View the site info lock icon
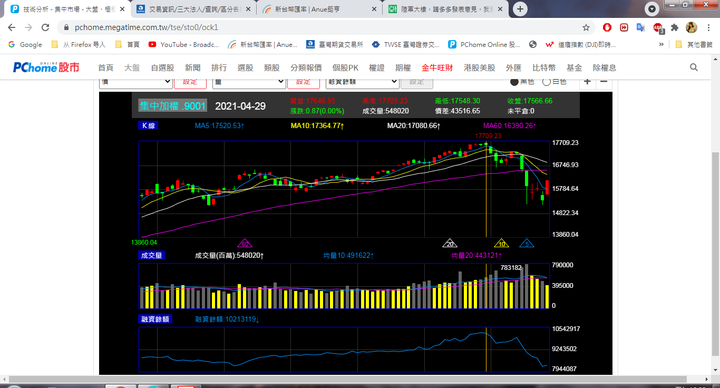 pos(66,28)
